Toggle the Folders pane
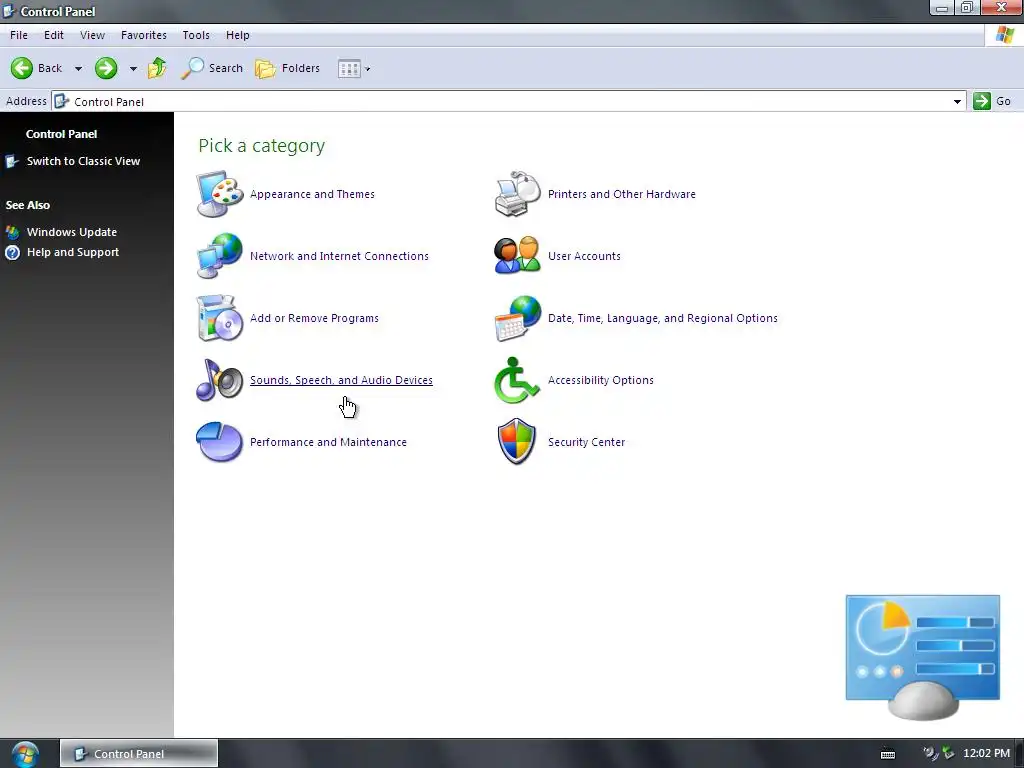 click(x=287, y=68)
